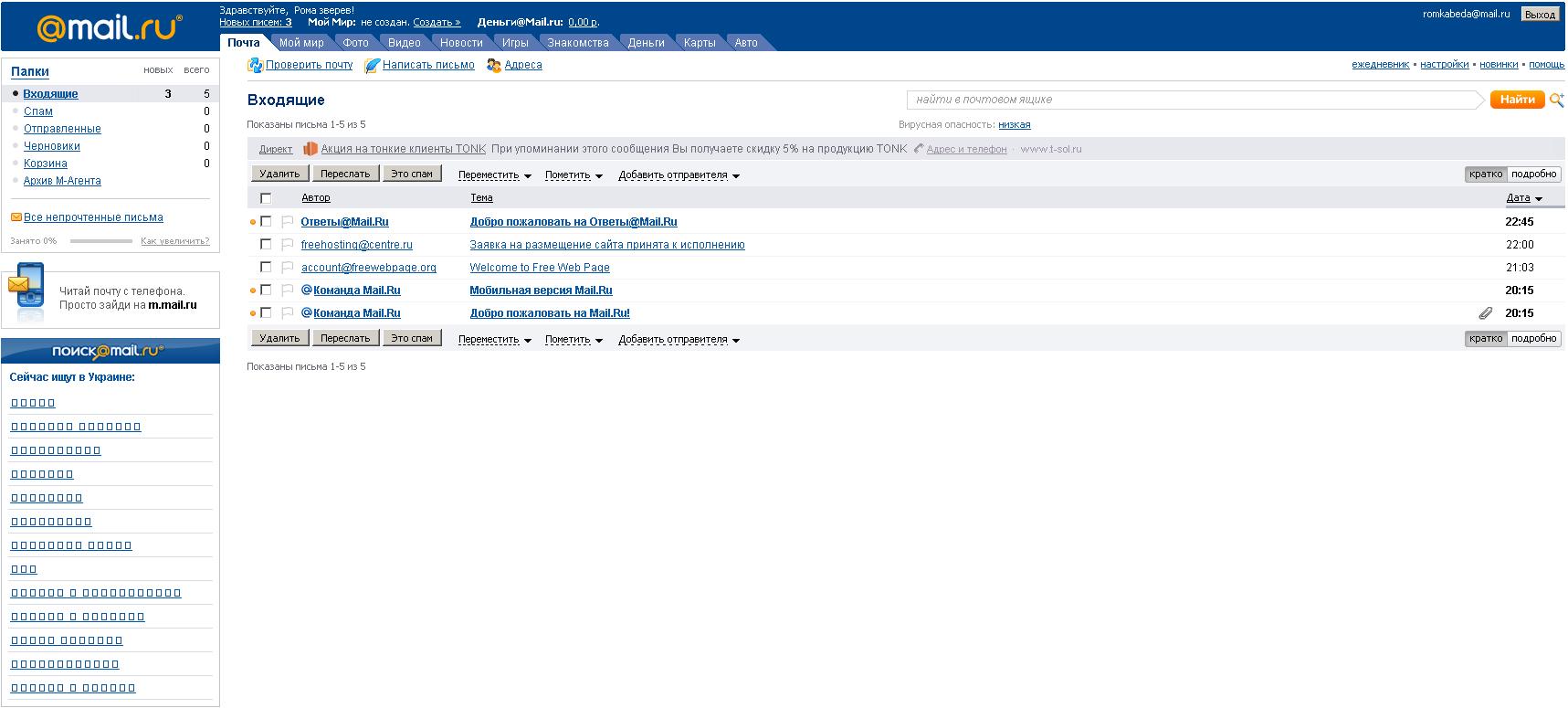
Task: Check the Мобильная версия Mail.Ru message checkbox
Action: (266, 290)
